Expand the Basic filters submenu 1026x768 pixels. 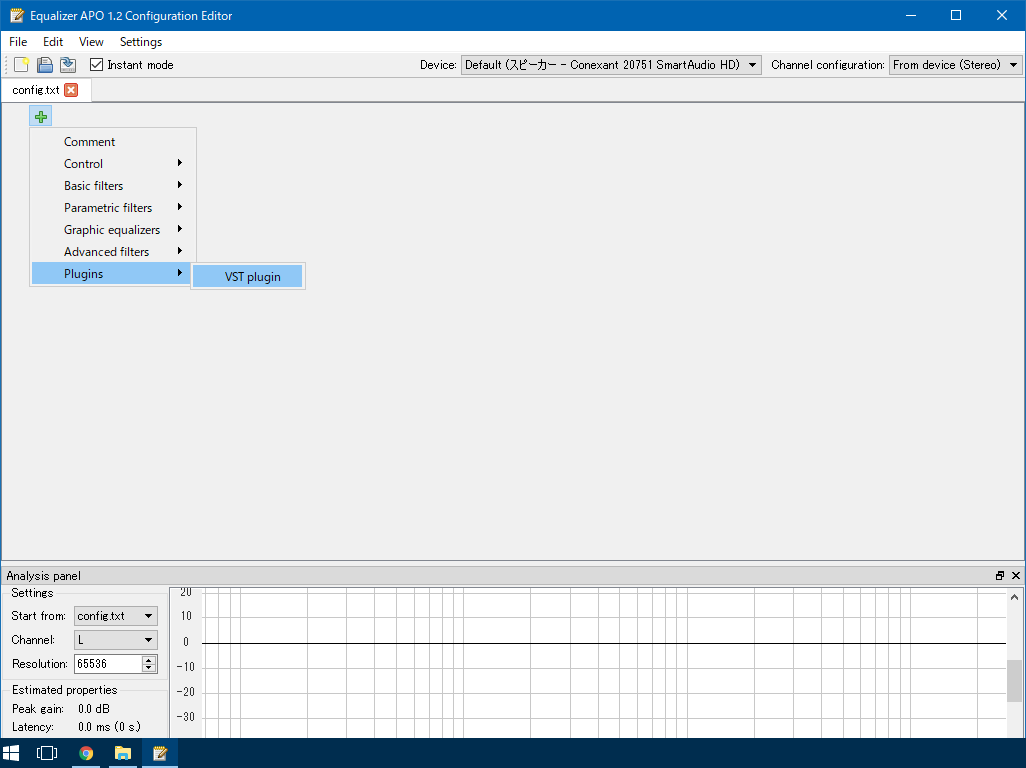coord(113,186)
